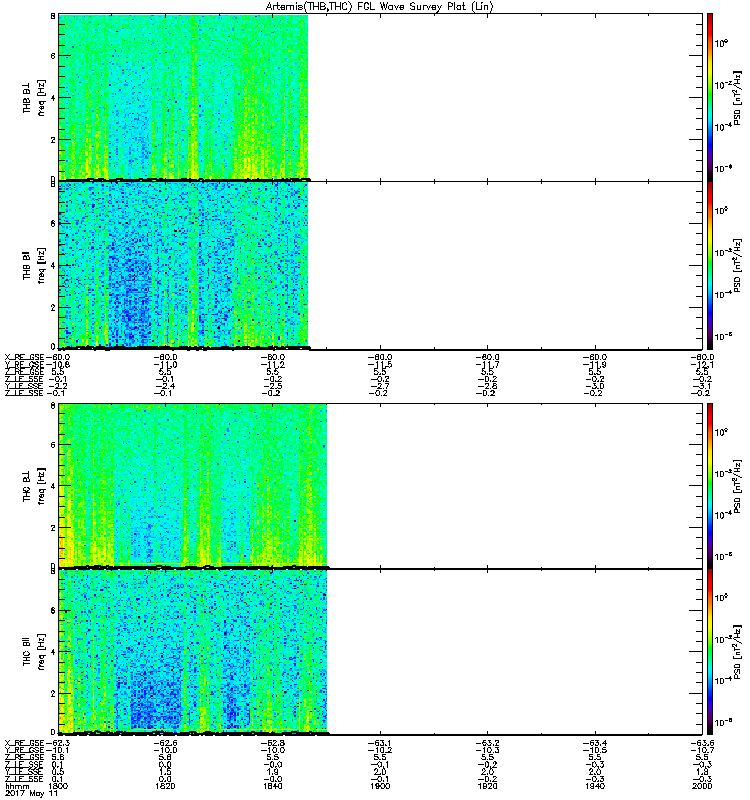The image size is (750, 800).
Task: Click the THC Z position value "5.6"
Action: click(x=58, y=758)
